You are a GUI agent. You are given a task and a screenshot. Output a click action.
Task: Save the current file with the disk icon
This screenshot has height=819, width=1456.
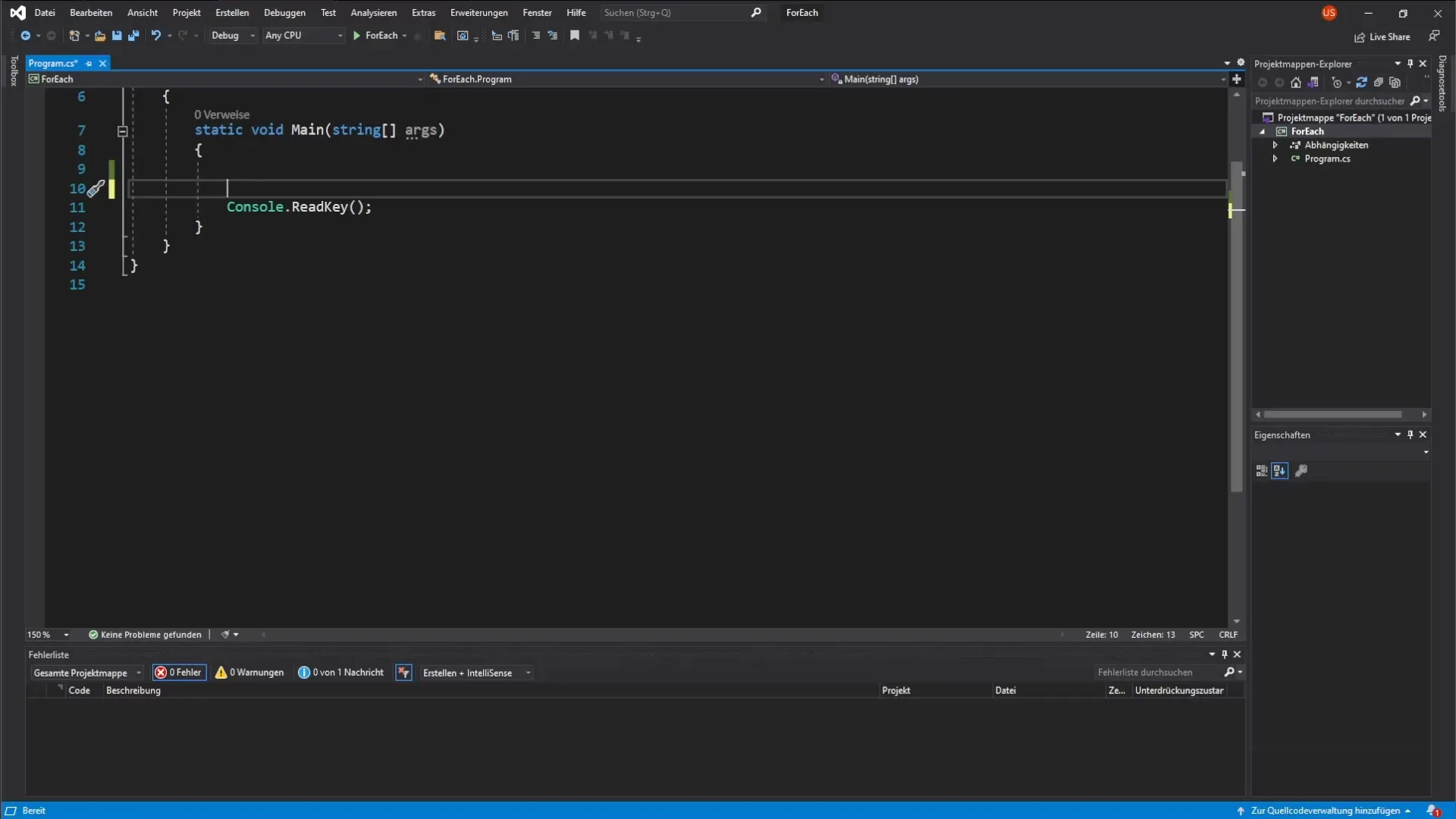tap(117, 36)
